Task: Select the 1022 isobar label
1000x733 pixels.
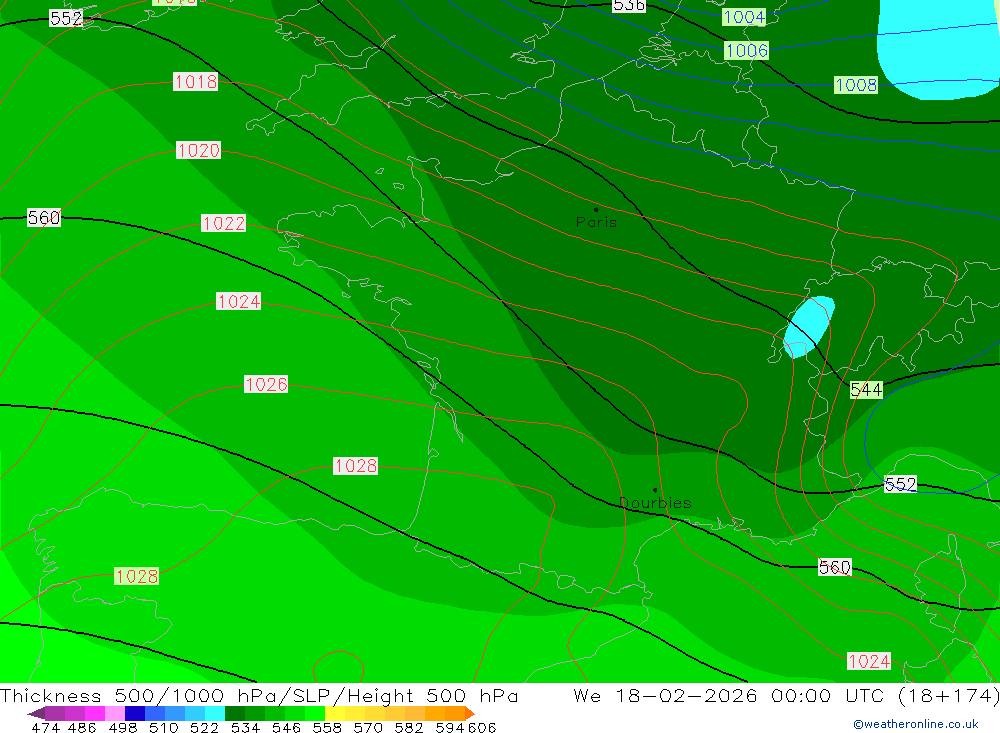Action: (223, 223)
